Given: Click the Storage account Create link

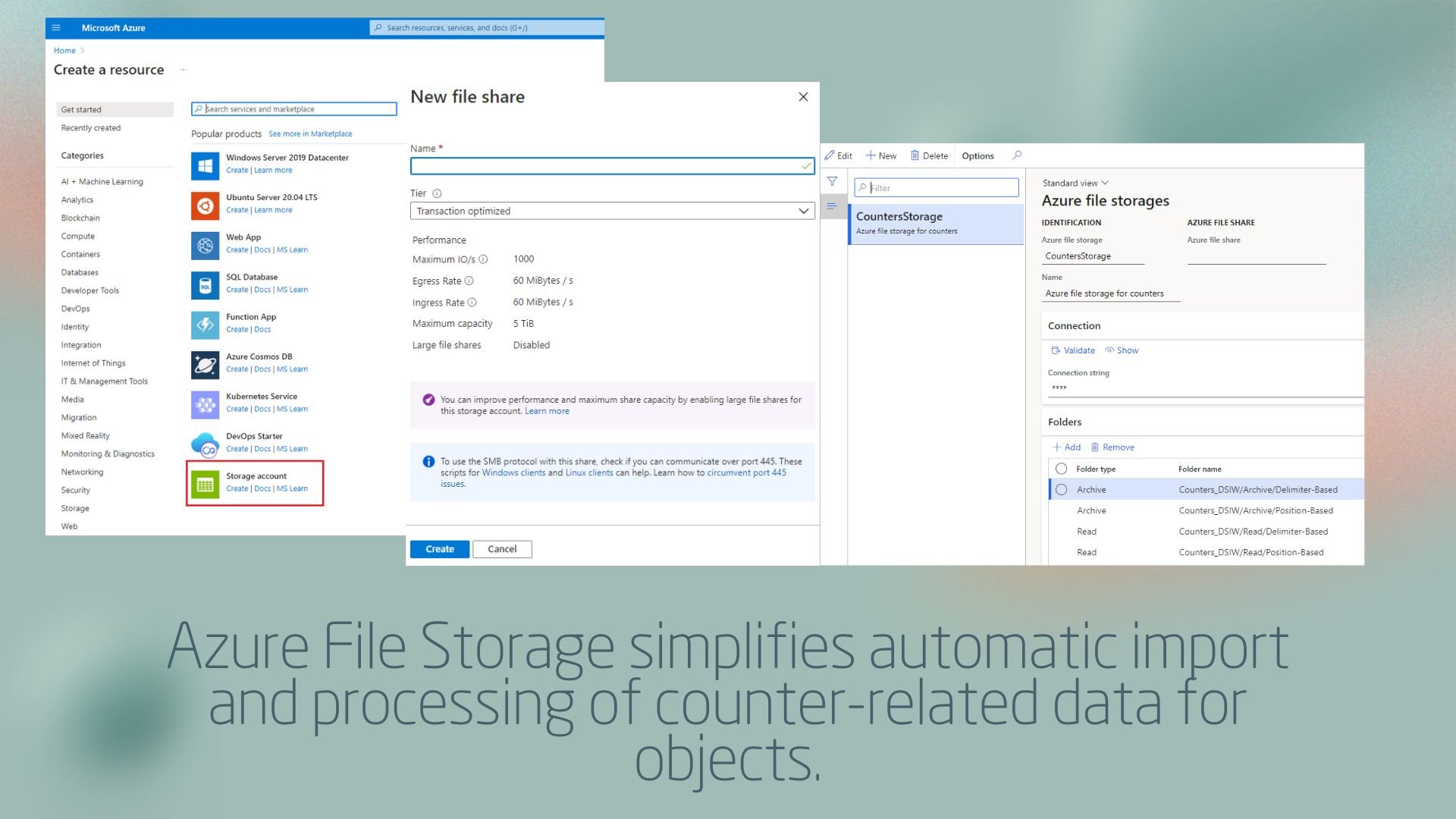Looking at the screenshot, I should coord(236,488).
